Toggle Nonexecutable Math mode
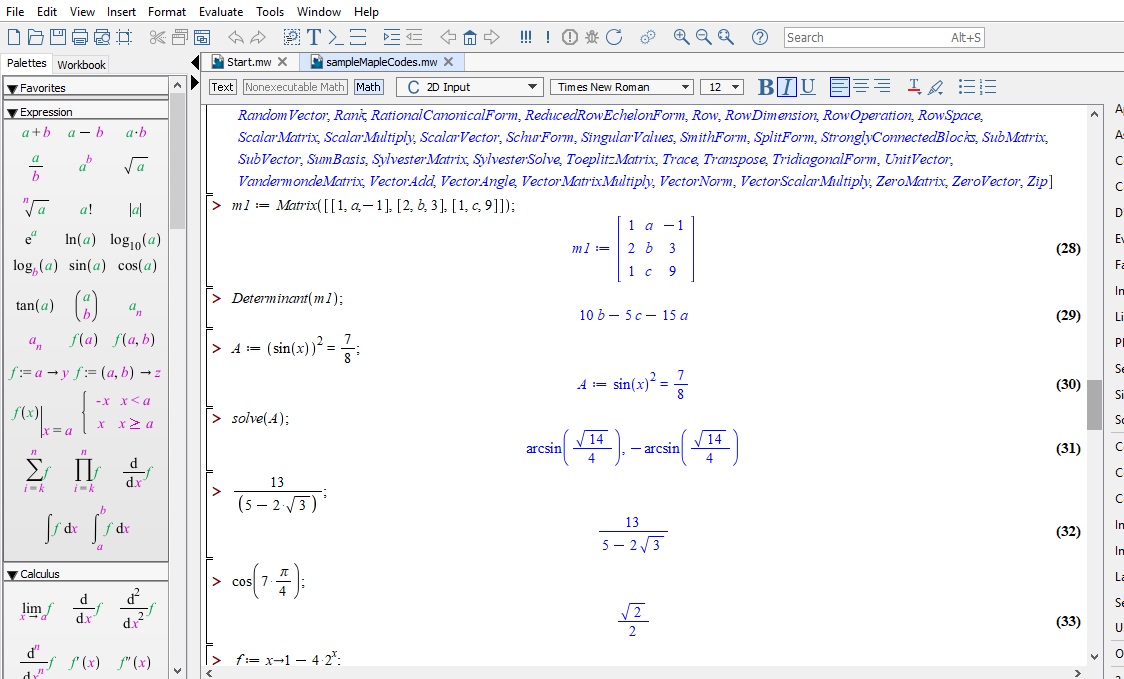The image size is (1124, 679). 295,87
